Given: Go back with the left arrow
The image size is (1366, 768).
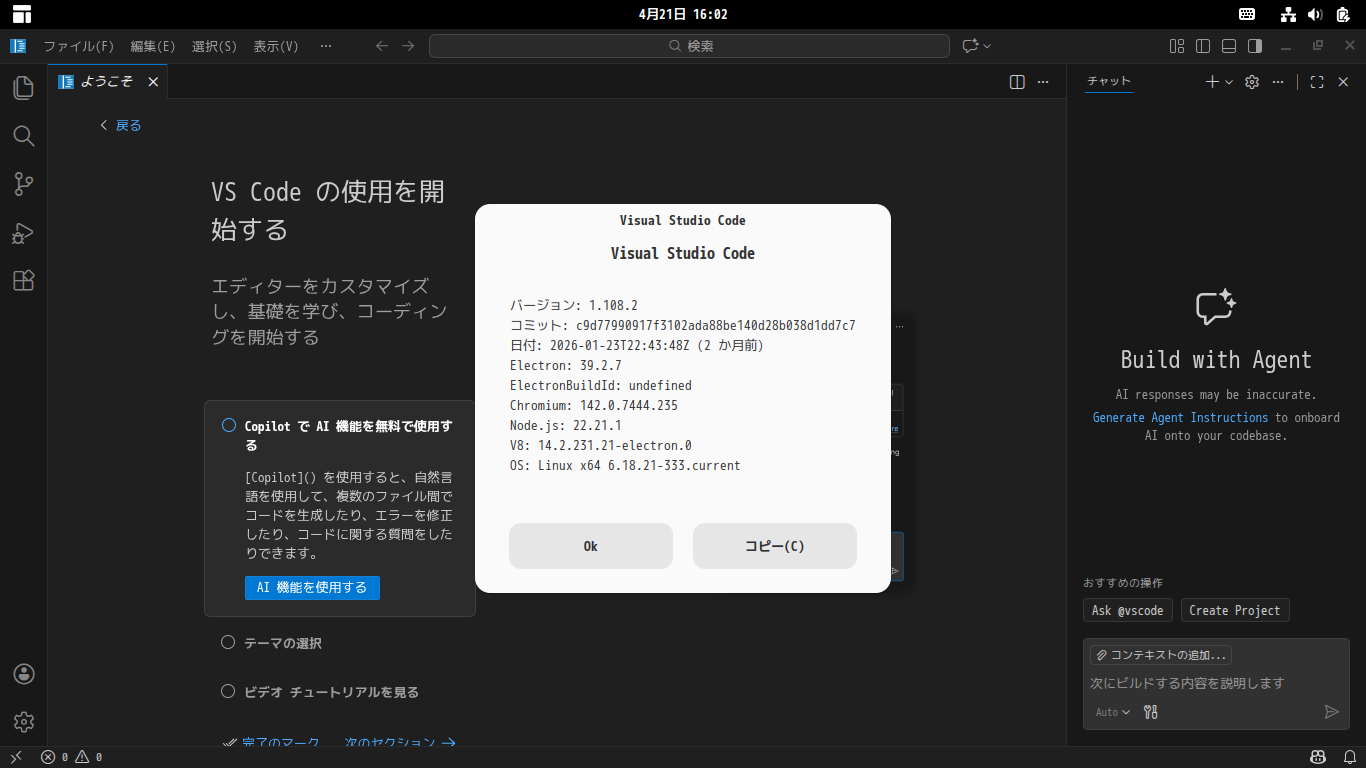Looking at the screenshot, I should pos(381,46).
